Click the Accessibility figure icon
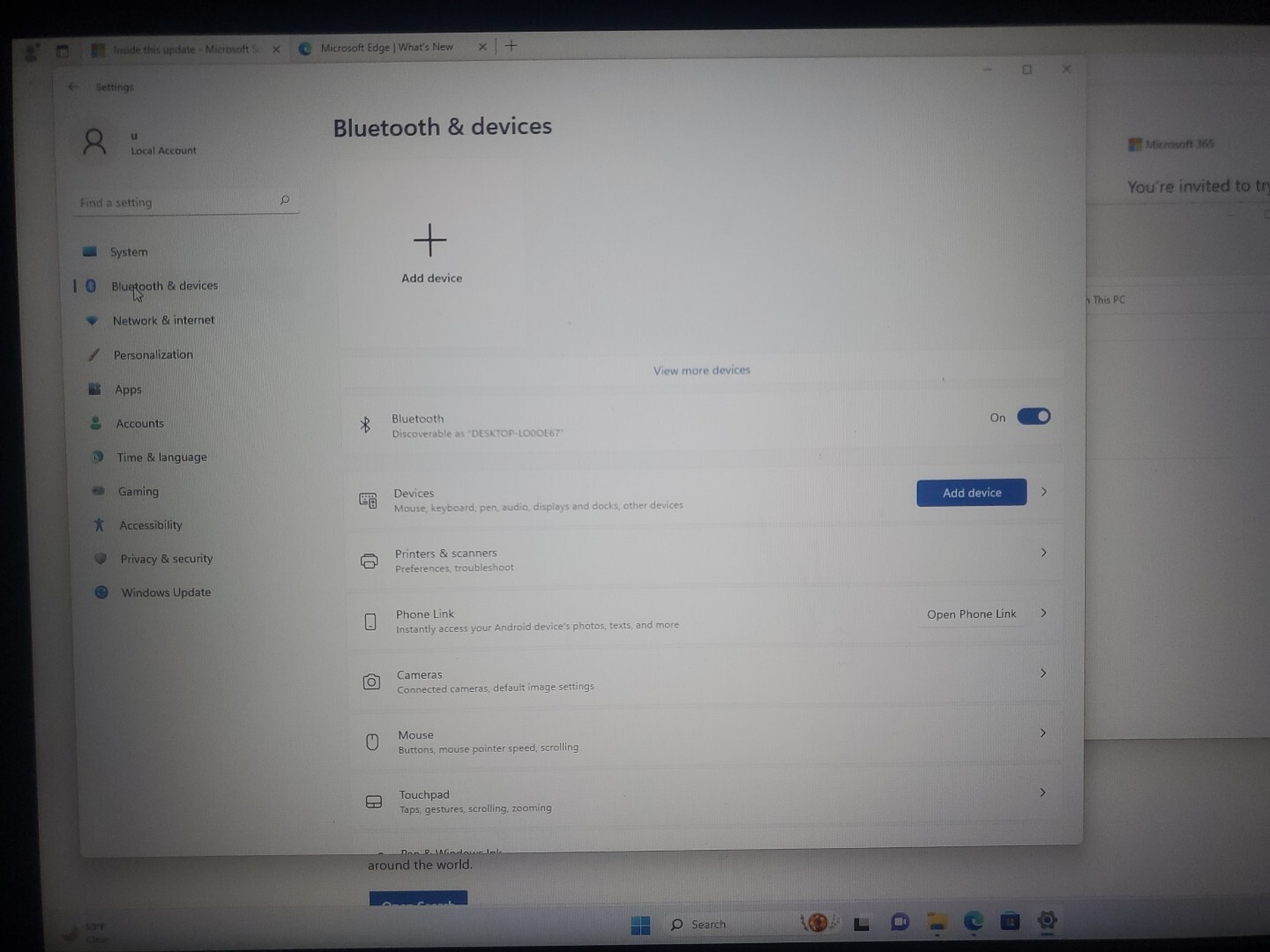The image size is (1270, 952). tap(100, 524)
